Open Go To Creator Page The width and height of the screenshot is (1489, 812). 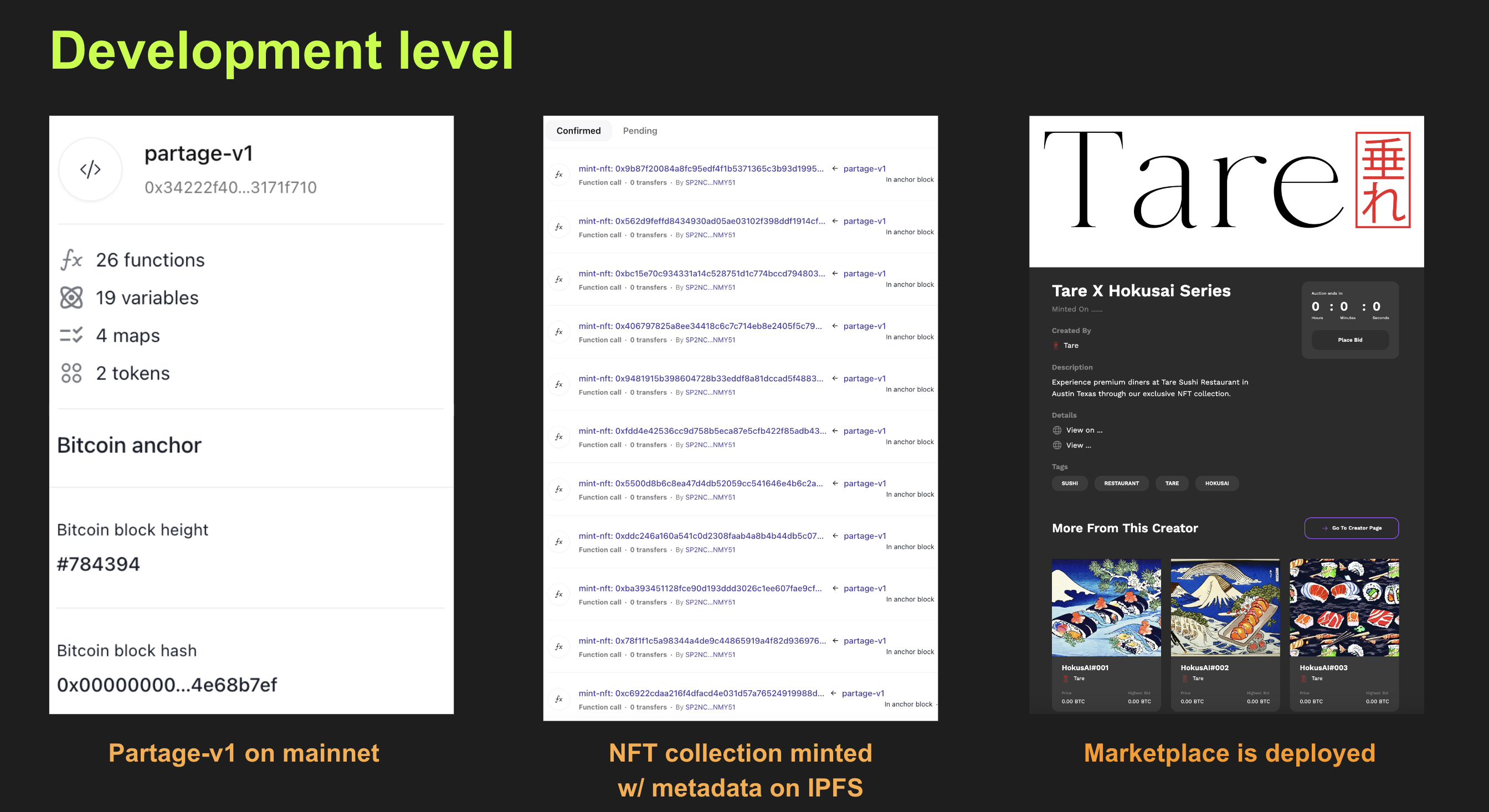point(1351,528)
